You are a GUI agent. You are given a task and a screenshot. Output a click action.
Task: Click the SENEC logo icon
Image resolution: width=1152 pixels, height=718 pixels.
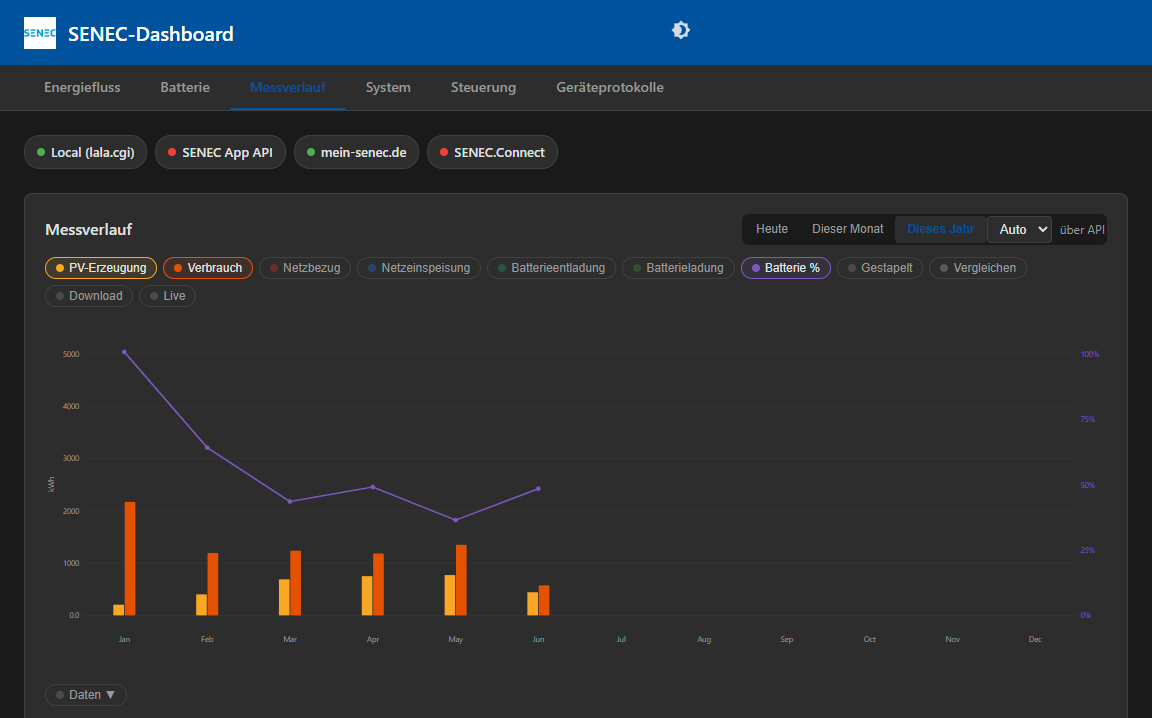pos(40,33)
